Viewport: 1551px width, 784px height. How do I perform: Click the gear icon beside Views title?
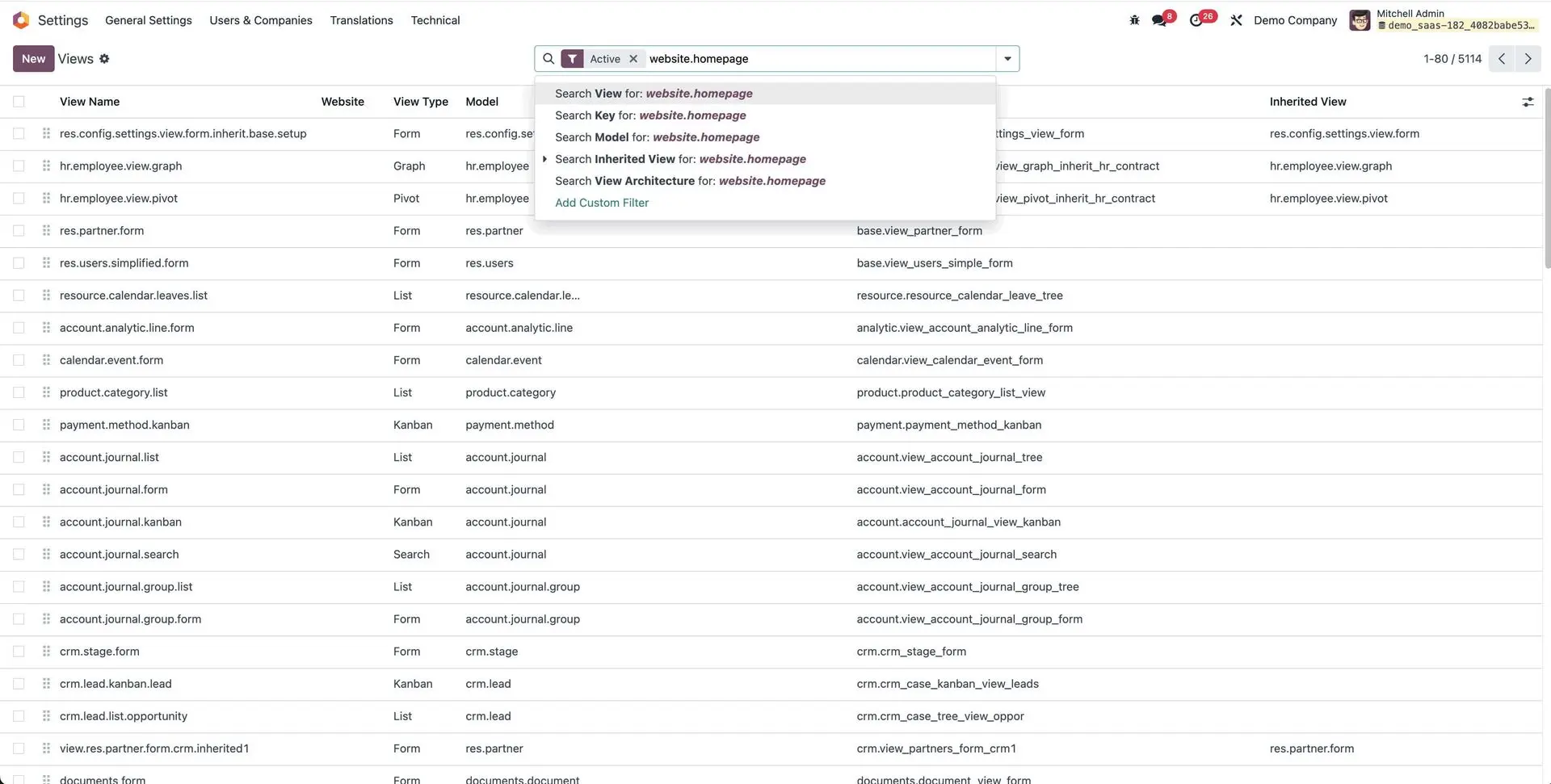104,59
